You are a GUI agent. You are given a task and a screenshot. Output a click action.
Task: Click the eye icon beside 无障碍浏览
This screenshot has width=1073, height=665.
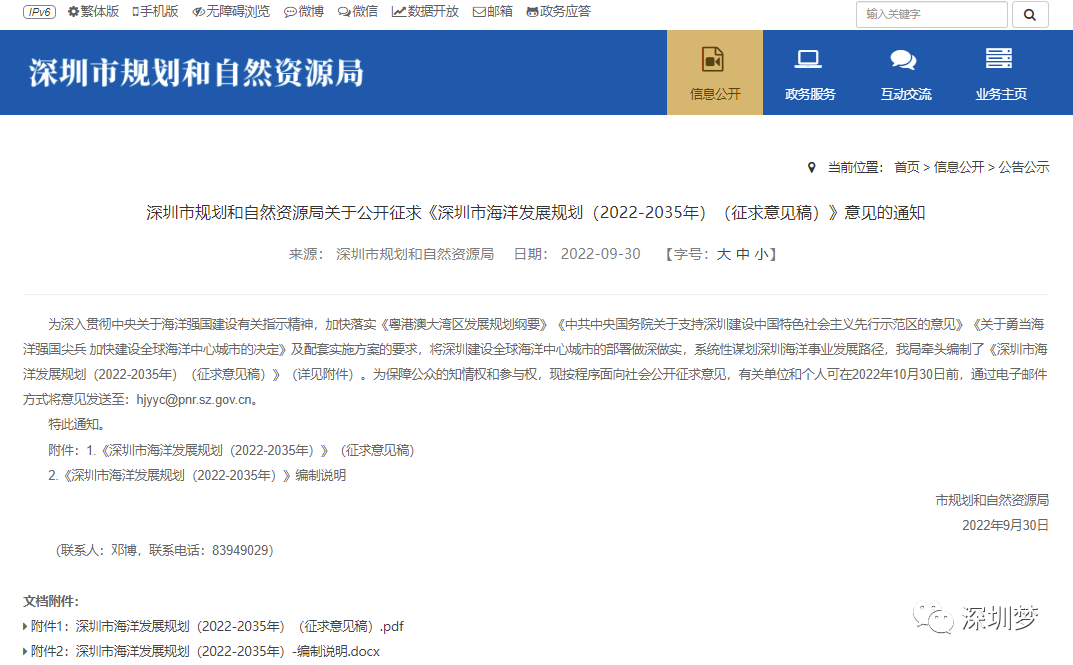tap(198, 12)
